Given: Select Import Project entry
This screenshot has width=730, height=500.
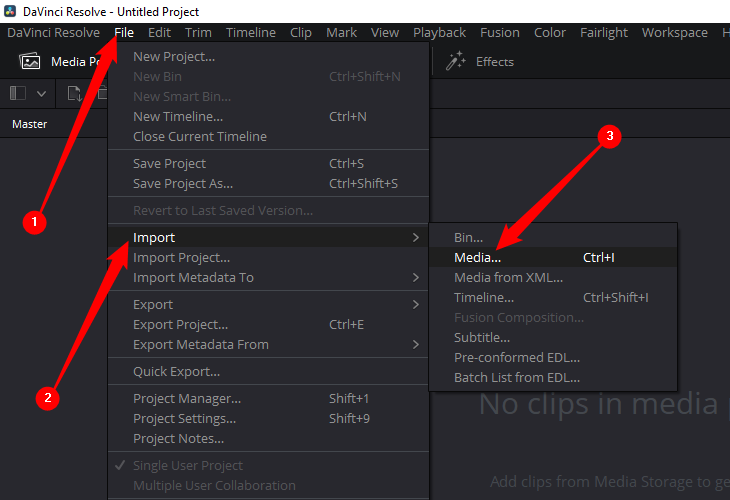Looking at the screenshot, I should tap(268, 257).
